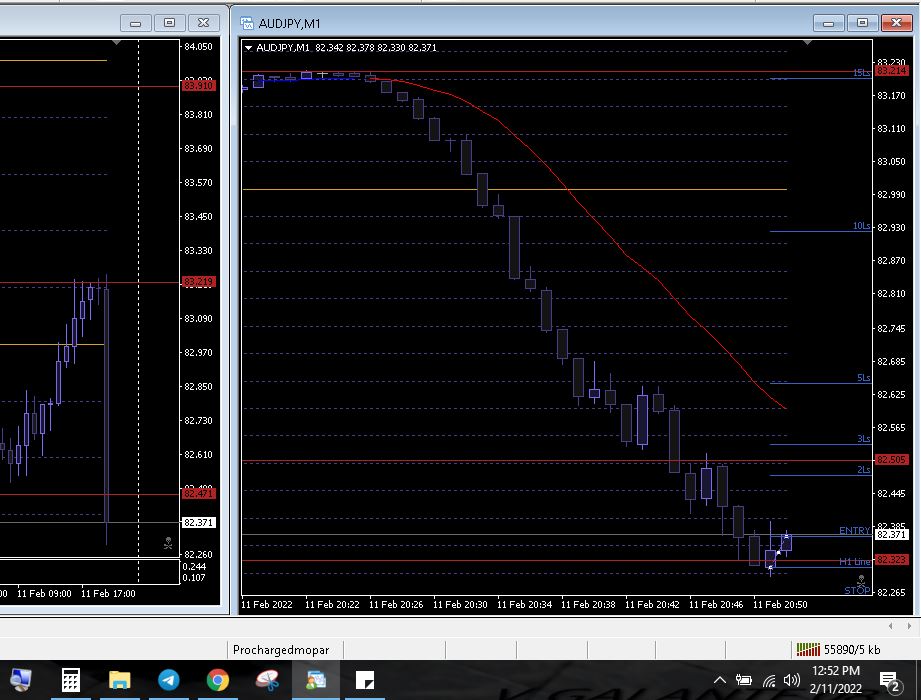The height and width of the screenshot is (700, 921).
Task: Click the skull icon above STOP label
Action: (x=861, y=580)
